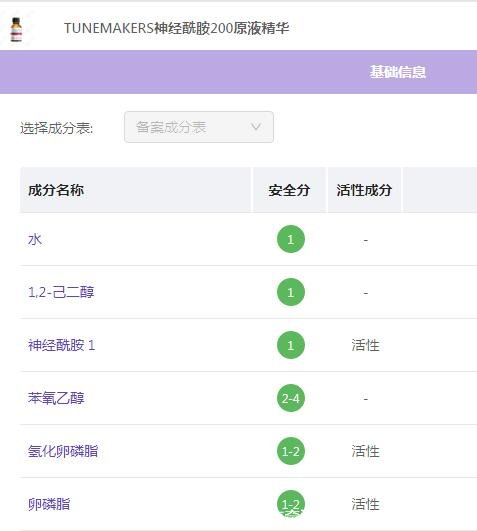Click the TUNEMAKERS product bottle thumbnail
This screenshot has width=477, height=531.
point(16,30)
